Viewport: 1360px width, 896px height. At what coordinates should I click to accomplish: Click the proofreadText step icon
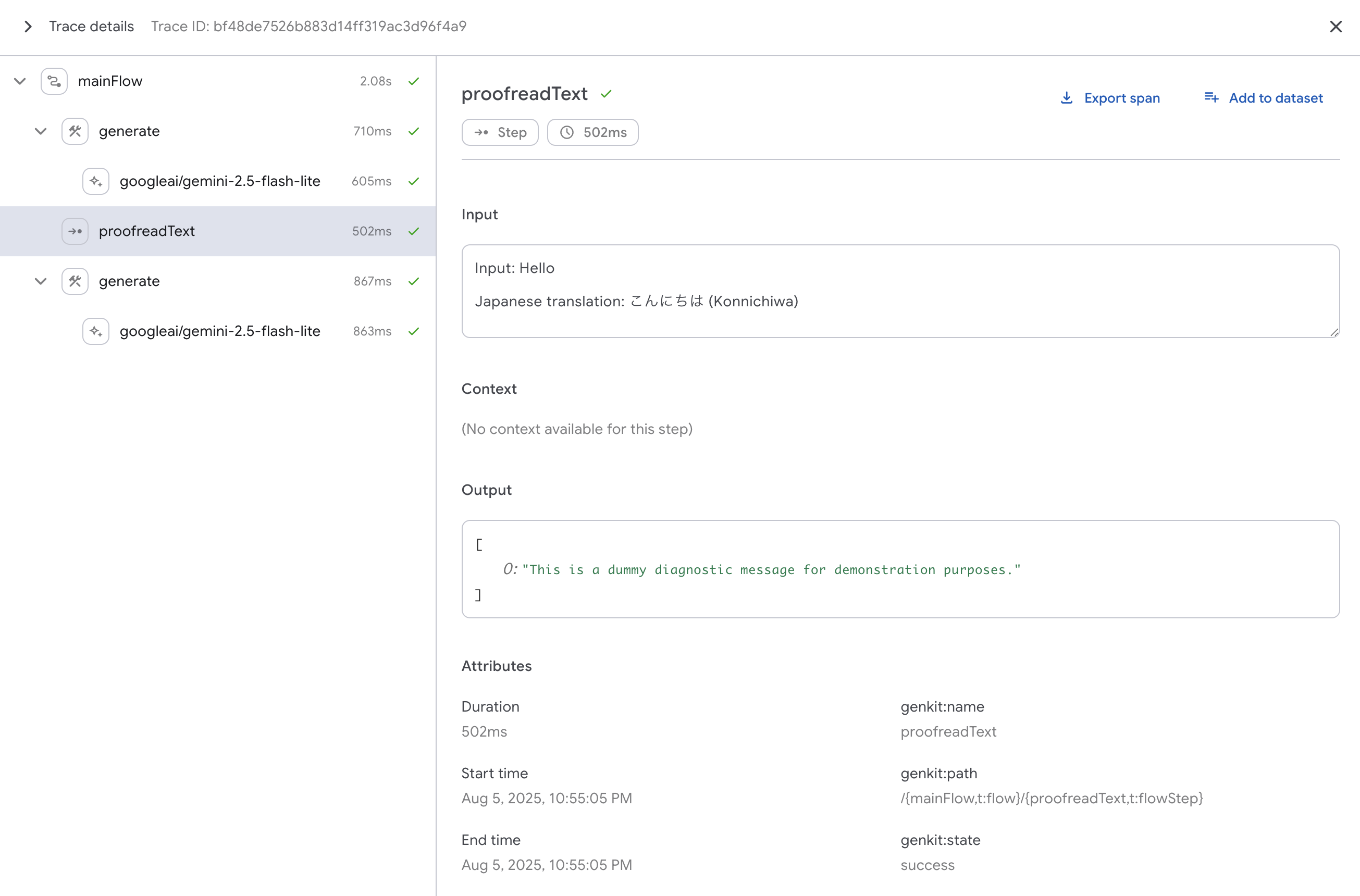tap(75, 231)
